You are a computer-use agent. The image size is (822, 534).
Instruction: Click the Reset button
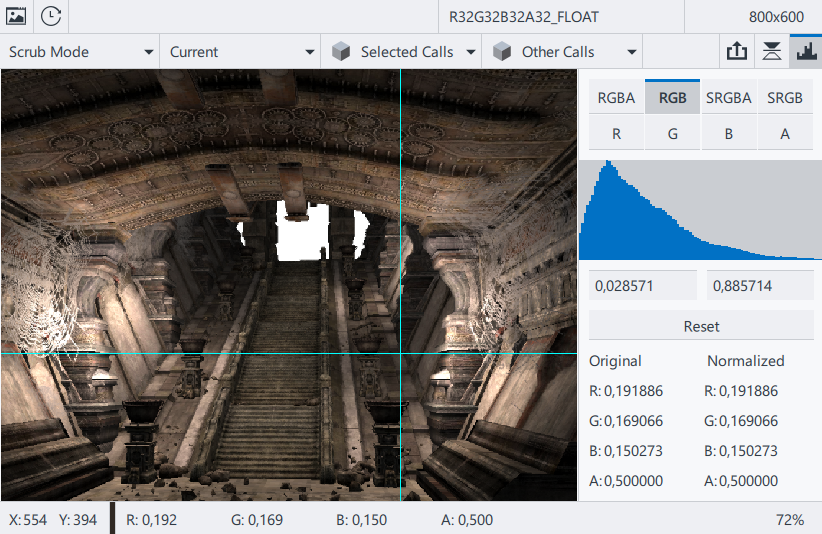701,326
